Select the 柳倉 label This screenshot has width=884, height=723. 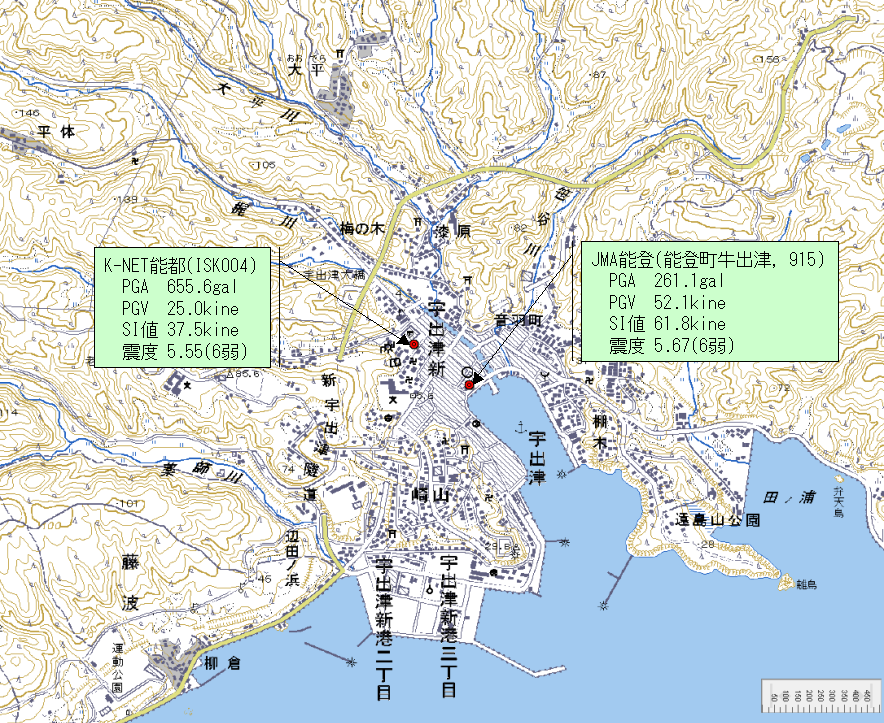(223, 662)
